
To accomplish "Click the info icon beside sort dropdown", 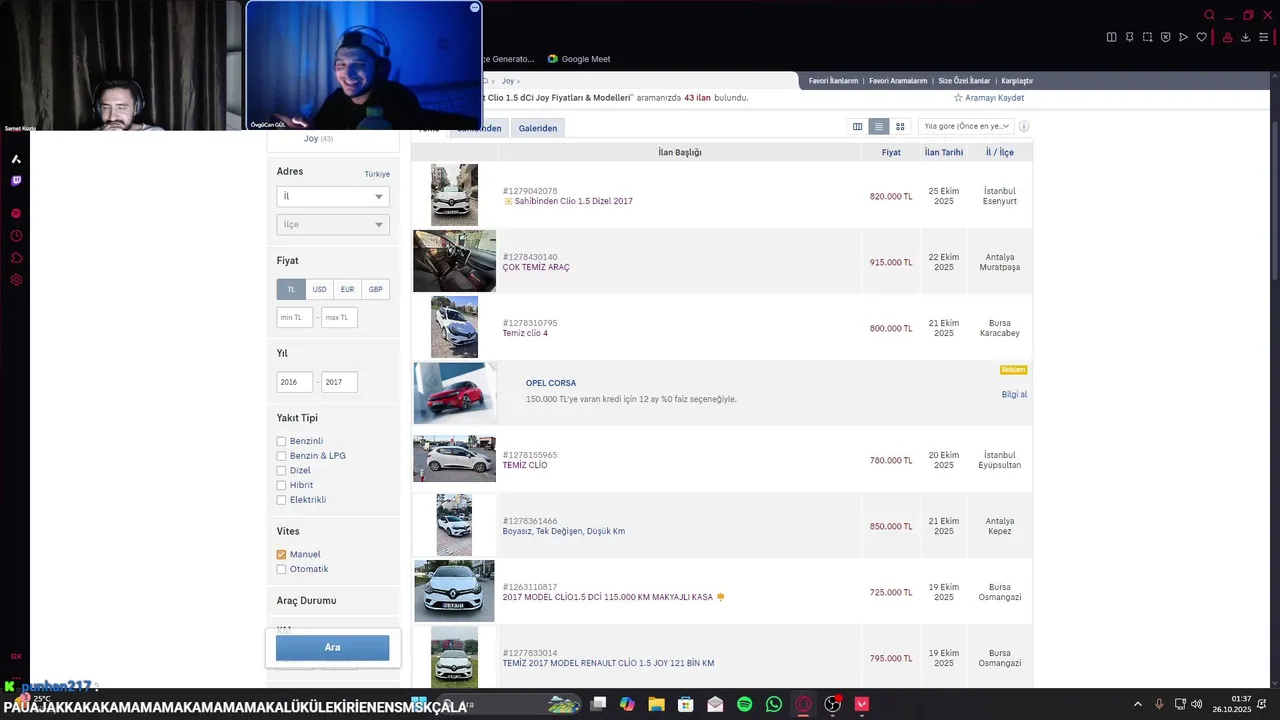I will [1024, 126].
